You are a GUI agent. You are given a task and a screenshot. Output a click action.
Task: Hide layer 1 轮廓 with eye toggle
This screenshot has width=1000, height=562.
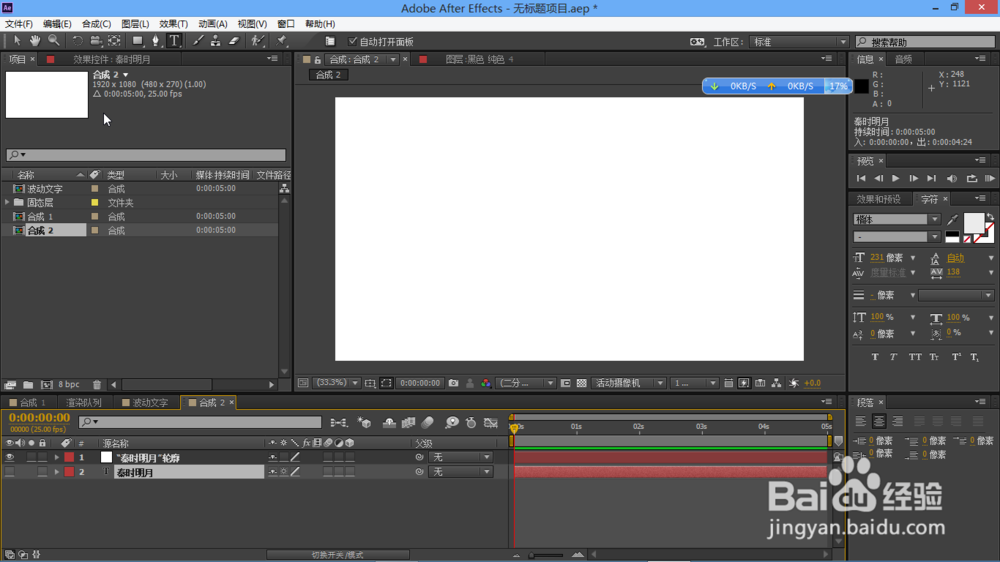click(9, 457)
